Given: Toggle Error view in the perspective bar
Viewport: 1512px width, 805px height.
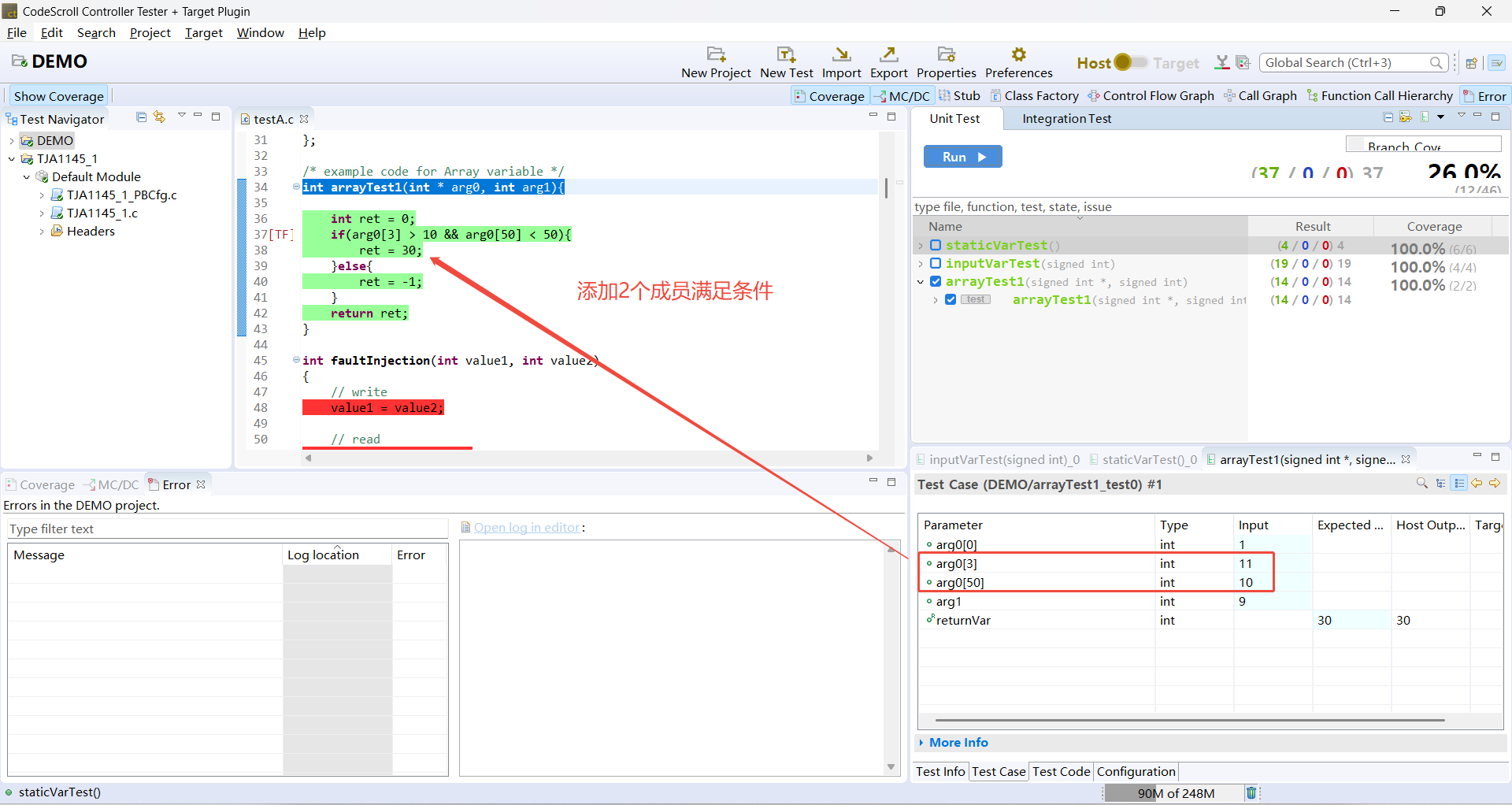Looking at the screenshot, I should (1484, 96).
